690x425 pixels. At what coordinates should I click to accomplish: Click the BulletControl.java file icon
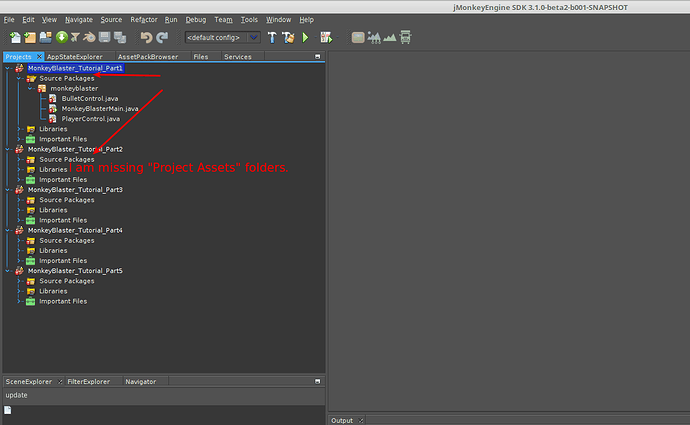pyautogui.click(x=52, y=99)
